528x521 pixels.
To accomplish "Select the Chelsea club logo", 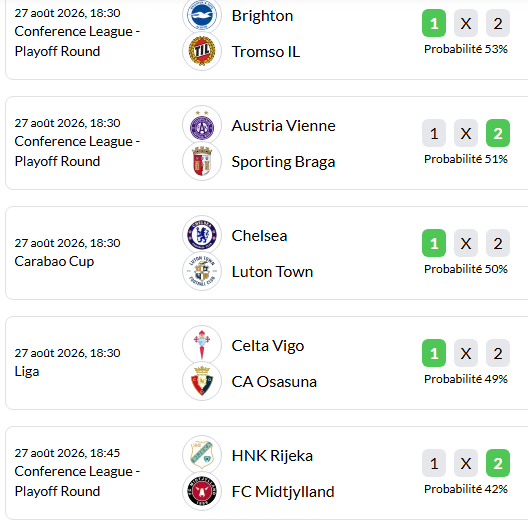I will tap(202, 235).
